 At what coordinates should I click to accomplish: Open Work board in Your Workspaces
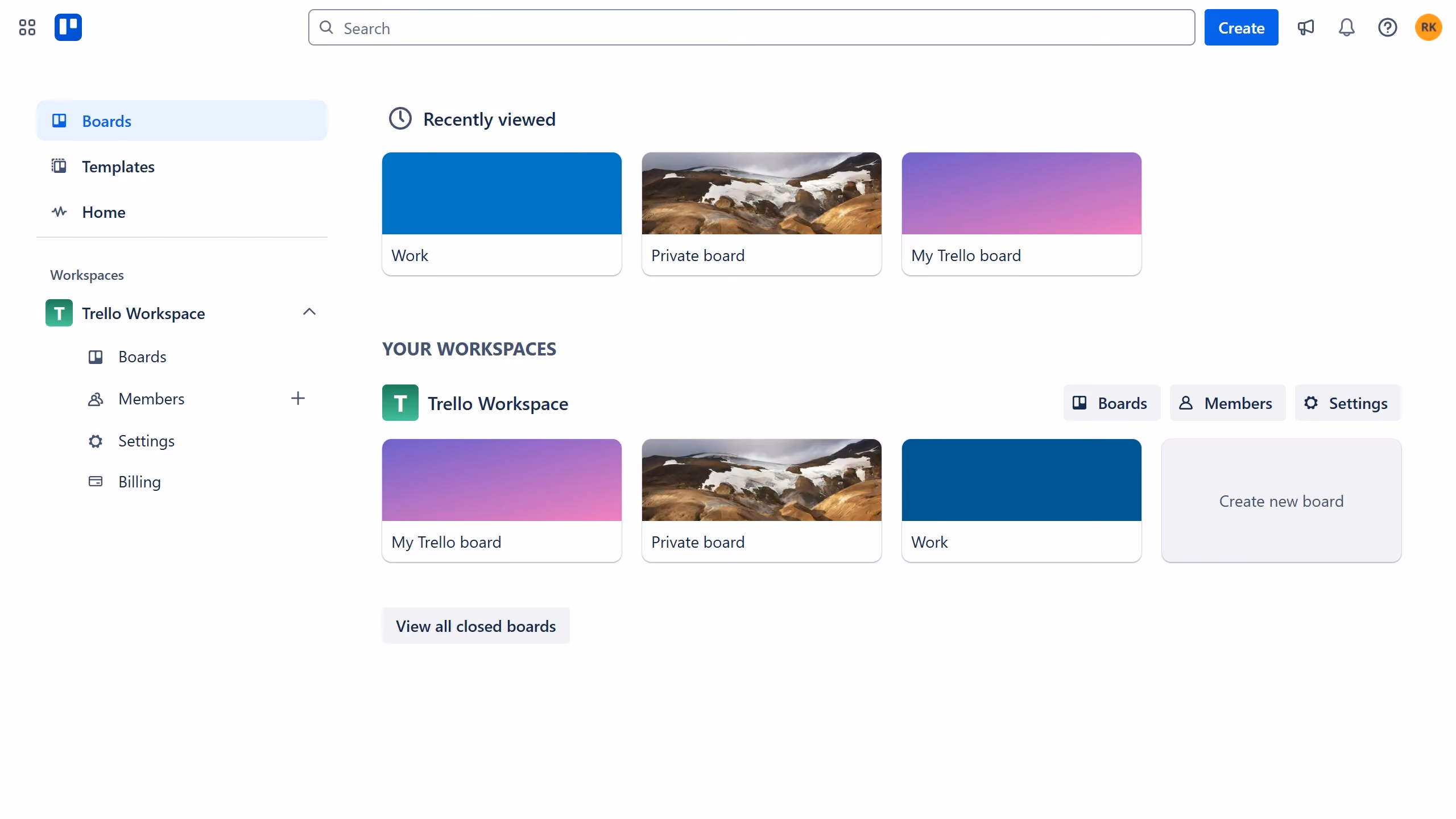(x=1021, y=500)
